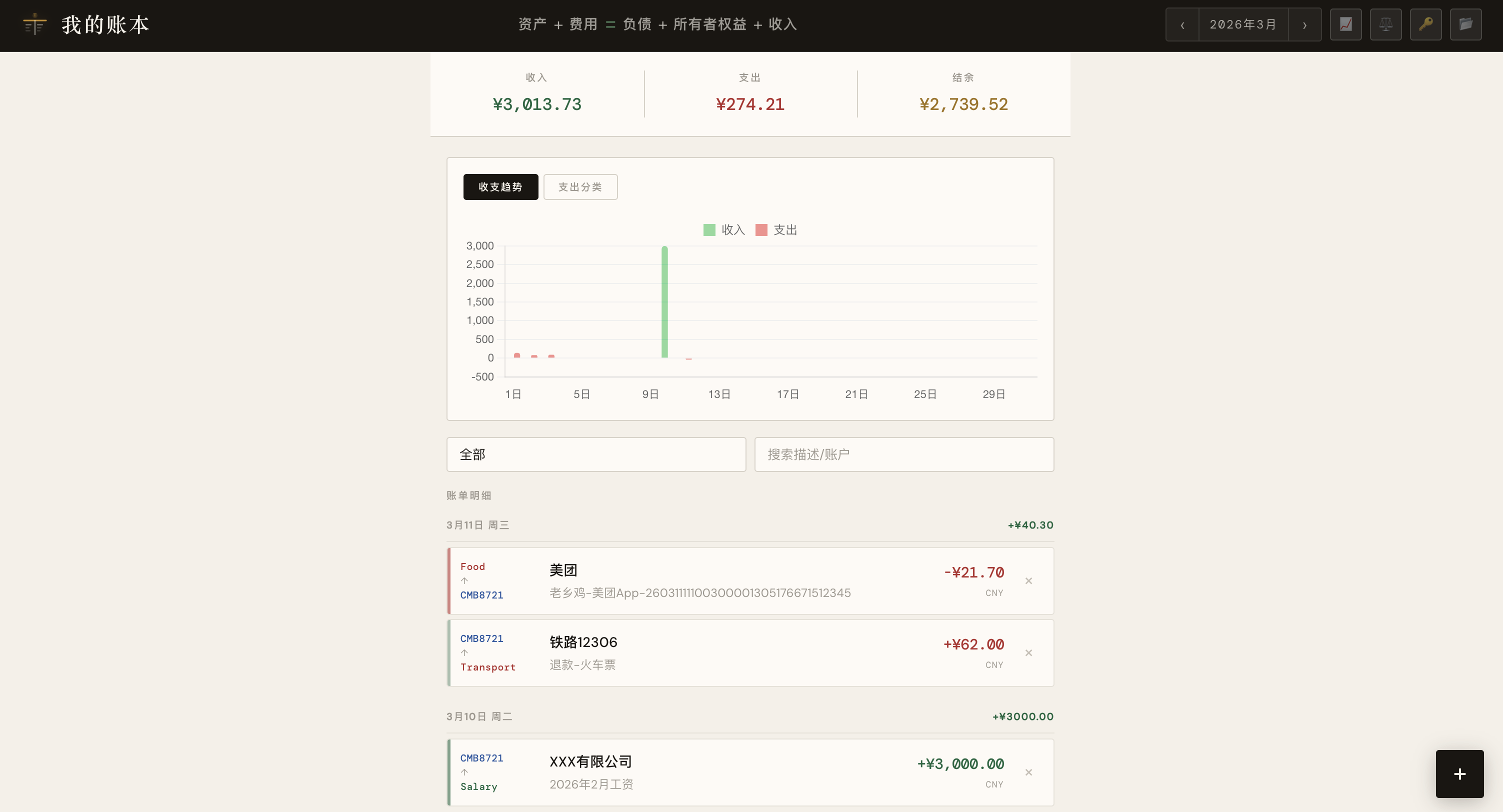
Task: Open the 2026年3月 month picker
Action: pos(1243,24)
